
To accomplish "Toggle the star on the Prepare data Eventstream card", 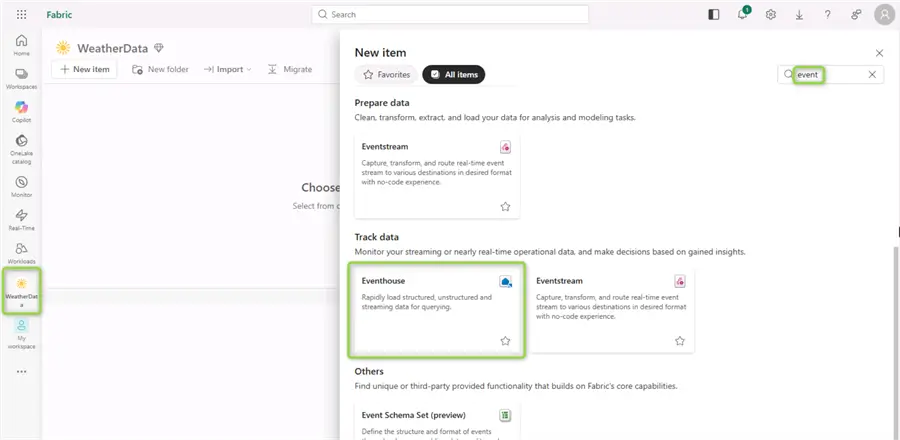I will pos(505,207).
